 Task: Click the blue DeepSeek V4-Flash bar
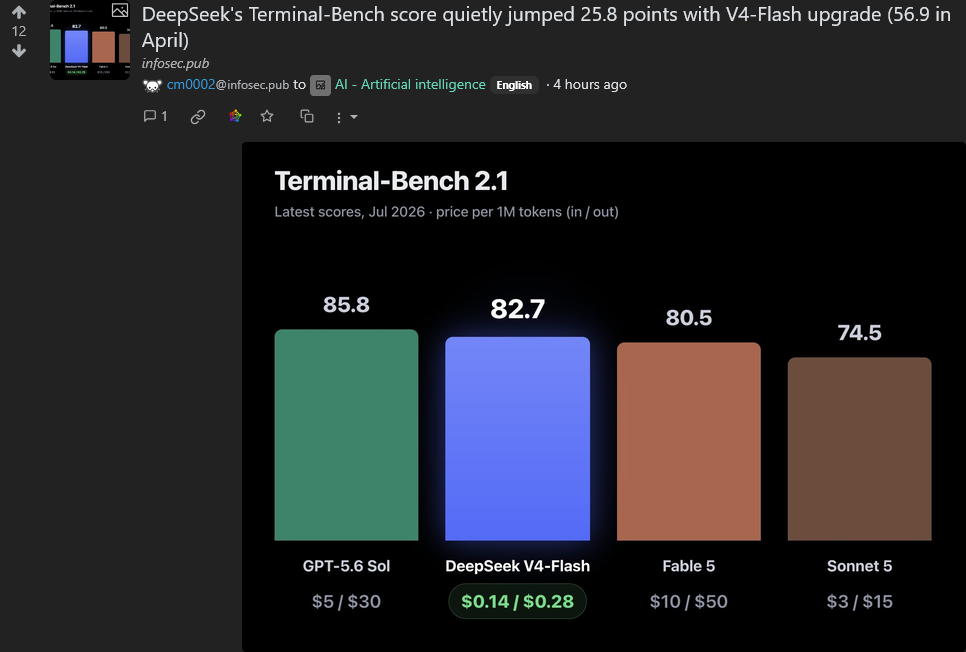click(518, 439)
